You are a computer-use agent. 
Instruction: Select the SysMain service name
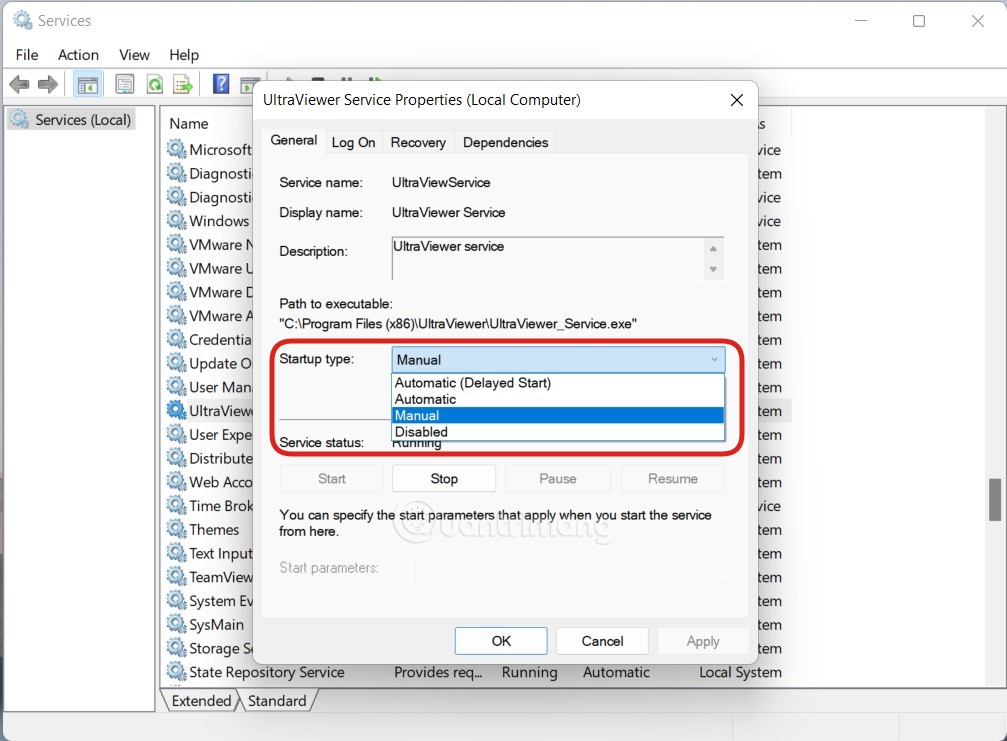pos(216,625)
